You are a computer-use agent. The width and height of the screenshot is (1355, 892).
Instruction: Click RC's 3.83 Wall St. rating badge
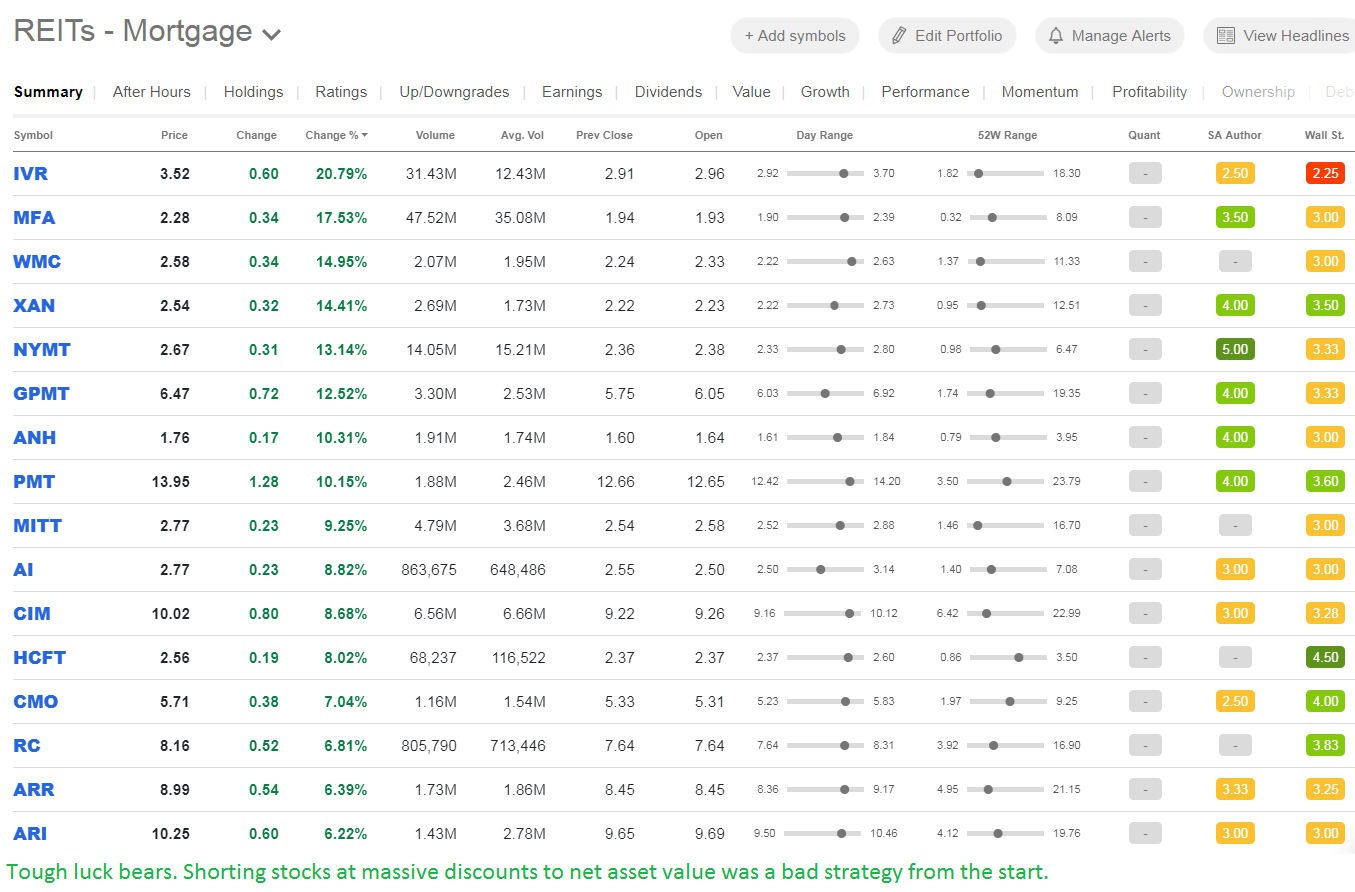[1325, 746]
